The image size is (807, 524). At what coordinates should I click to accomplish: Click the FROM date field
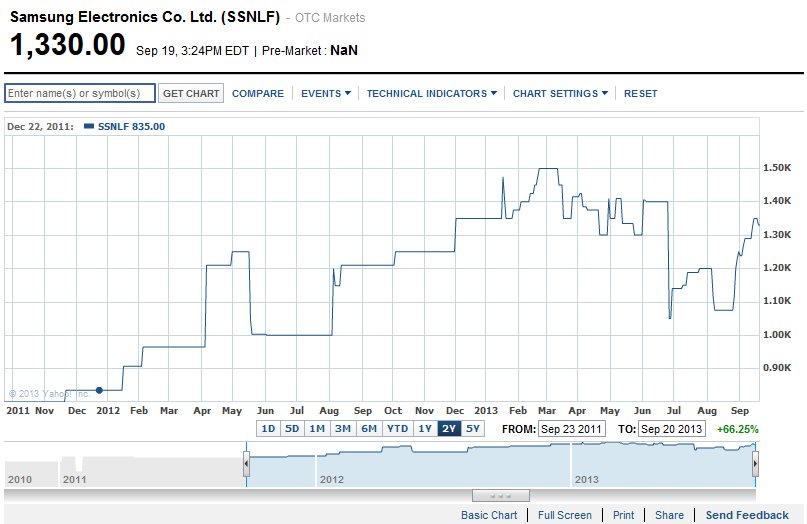point(571,429)
